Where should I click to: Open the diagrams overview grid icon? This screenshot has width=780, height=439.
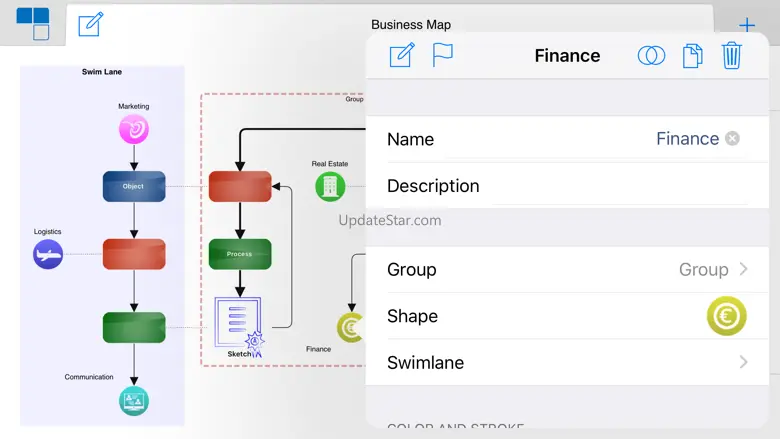click(x=33, y=23)
